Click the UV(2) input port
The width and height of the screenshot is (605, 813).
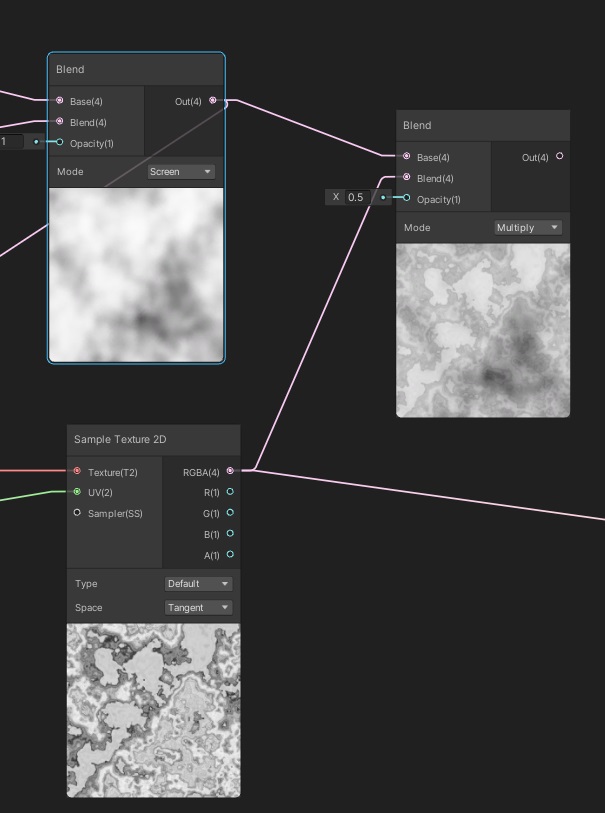[x=77, y=492]
